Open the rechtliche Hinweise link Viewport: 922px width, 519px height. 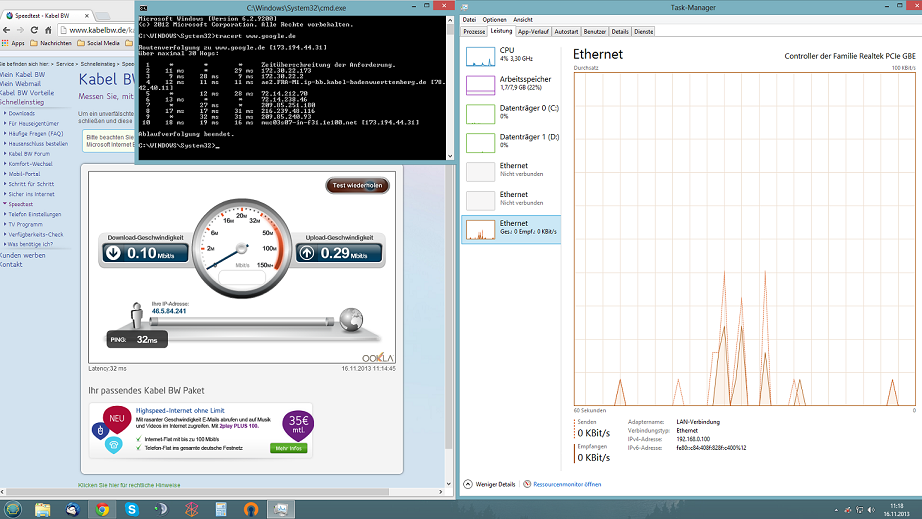[x=129, y=485]
